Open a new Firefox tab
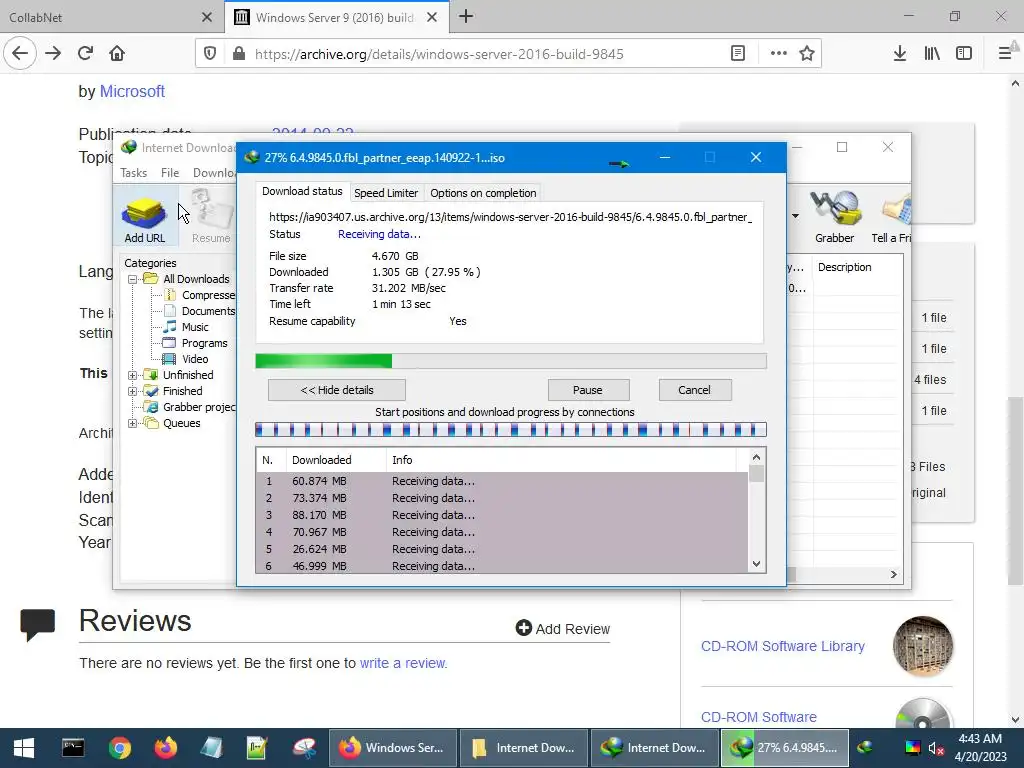 466,17
